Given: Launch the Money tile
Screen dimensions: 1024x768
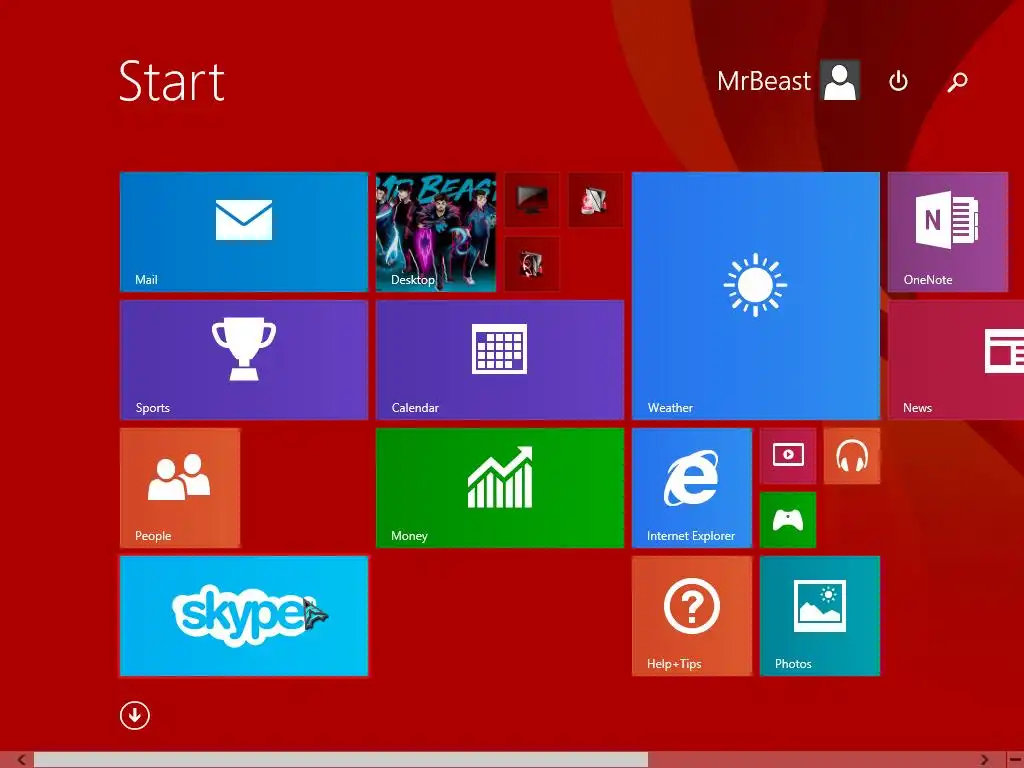Looking at the screenshot, I should 500,488.
